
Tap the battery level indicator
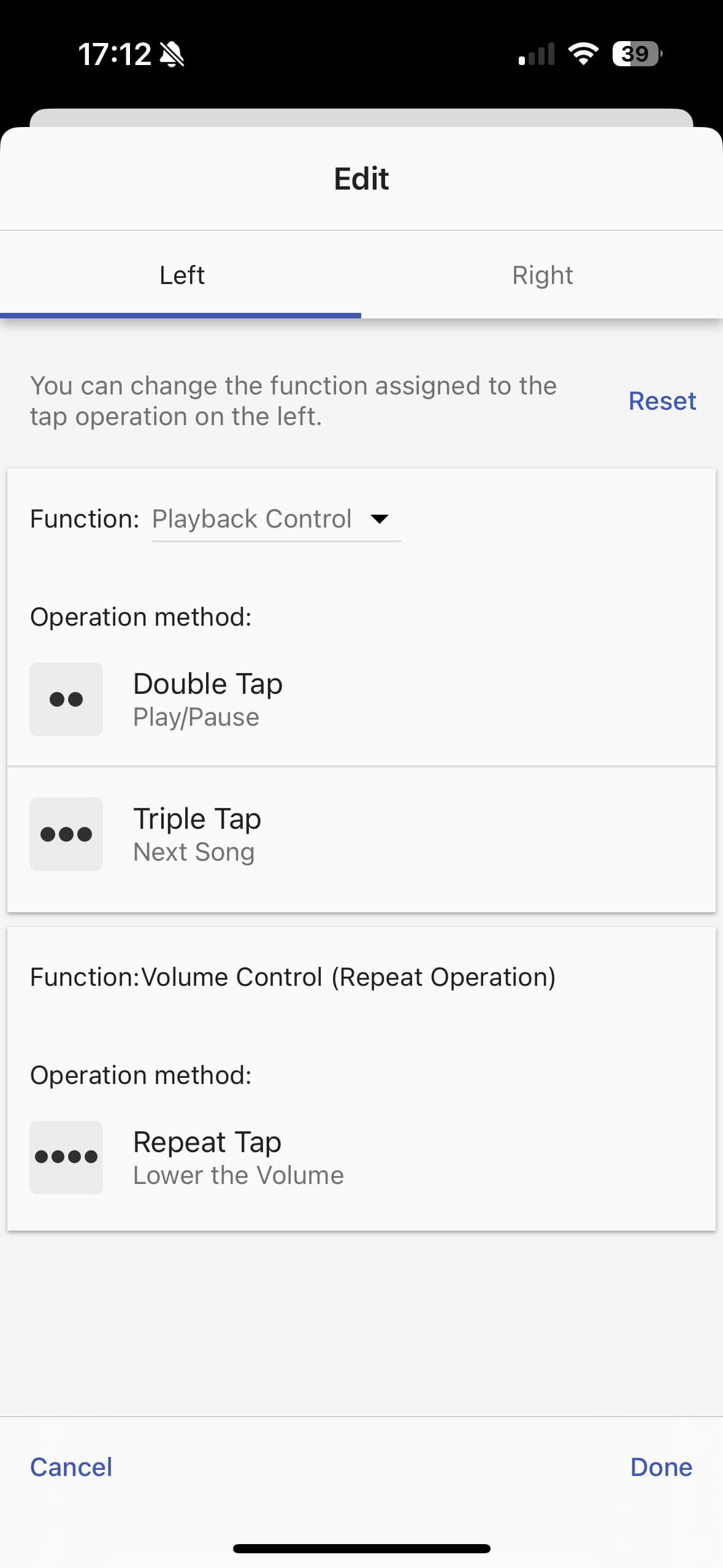[637, 54]
